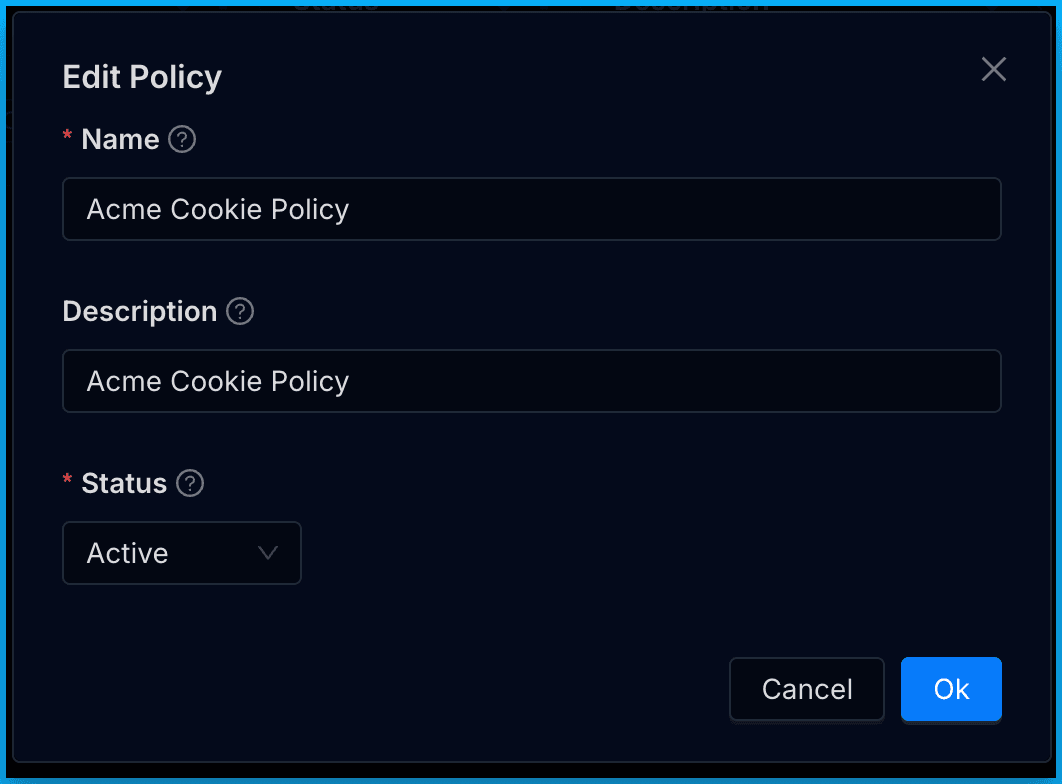1062x784 pixels.
Task: Close the Edit Policy dialog with the X
Action: click(993, 69)
